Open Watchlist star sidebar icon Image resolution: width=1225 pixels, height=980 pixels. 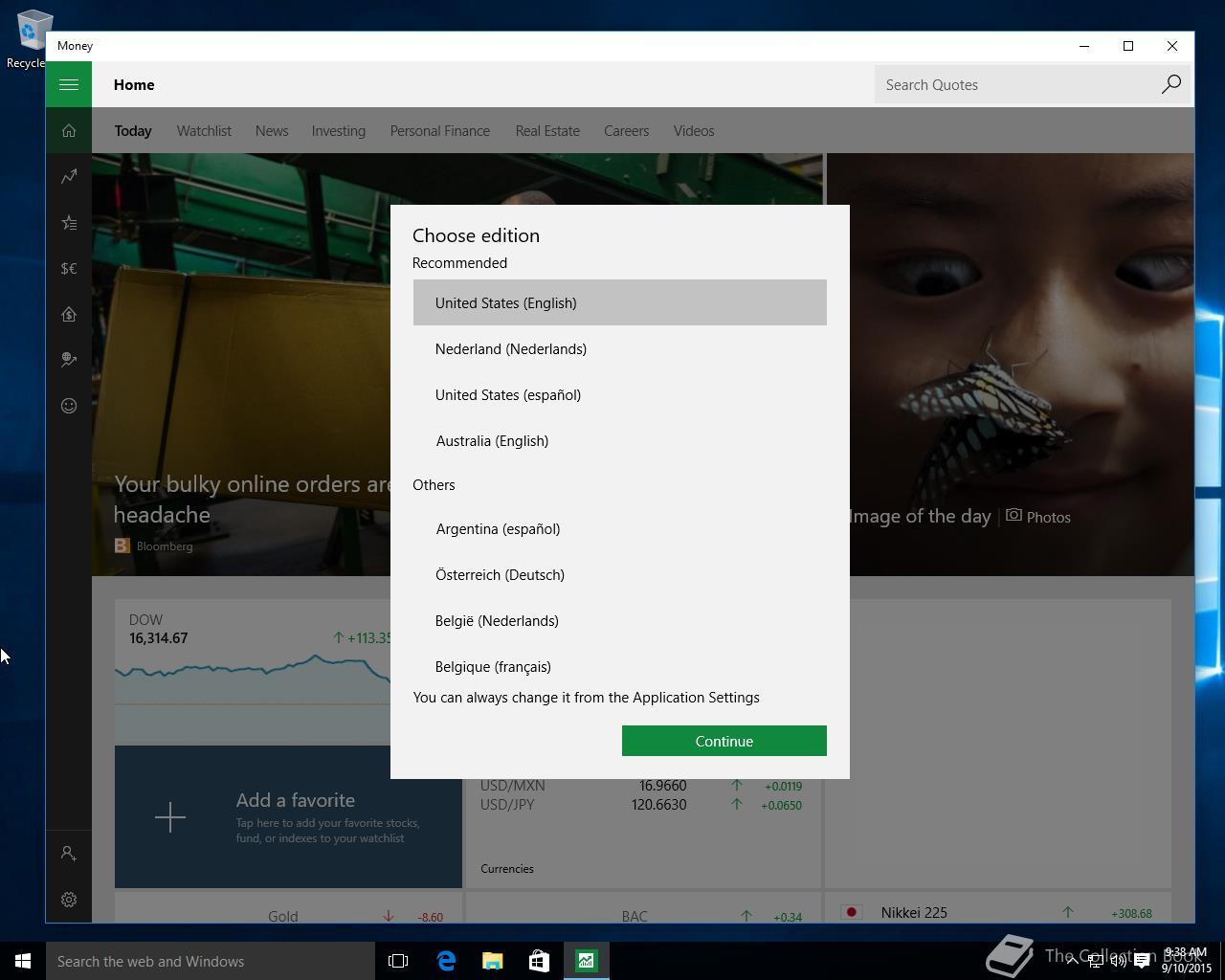click(69, 223)
